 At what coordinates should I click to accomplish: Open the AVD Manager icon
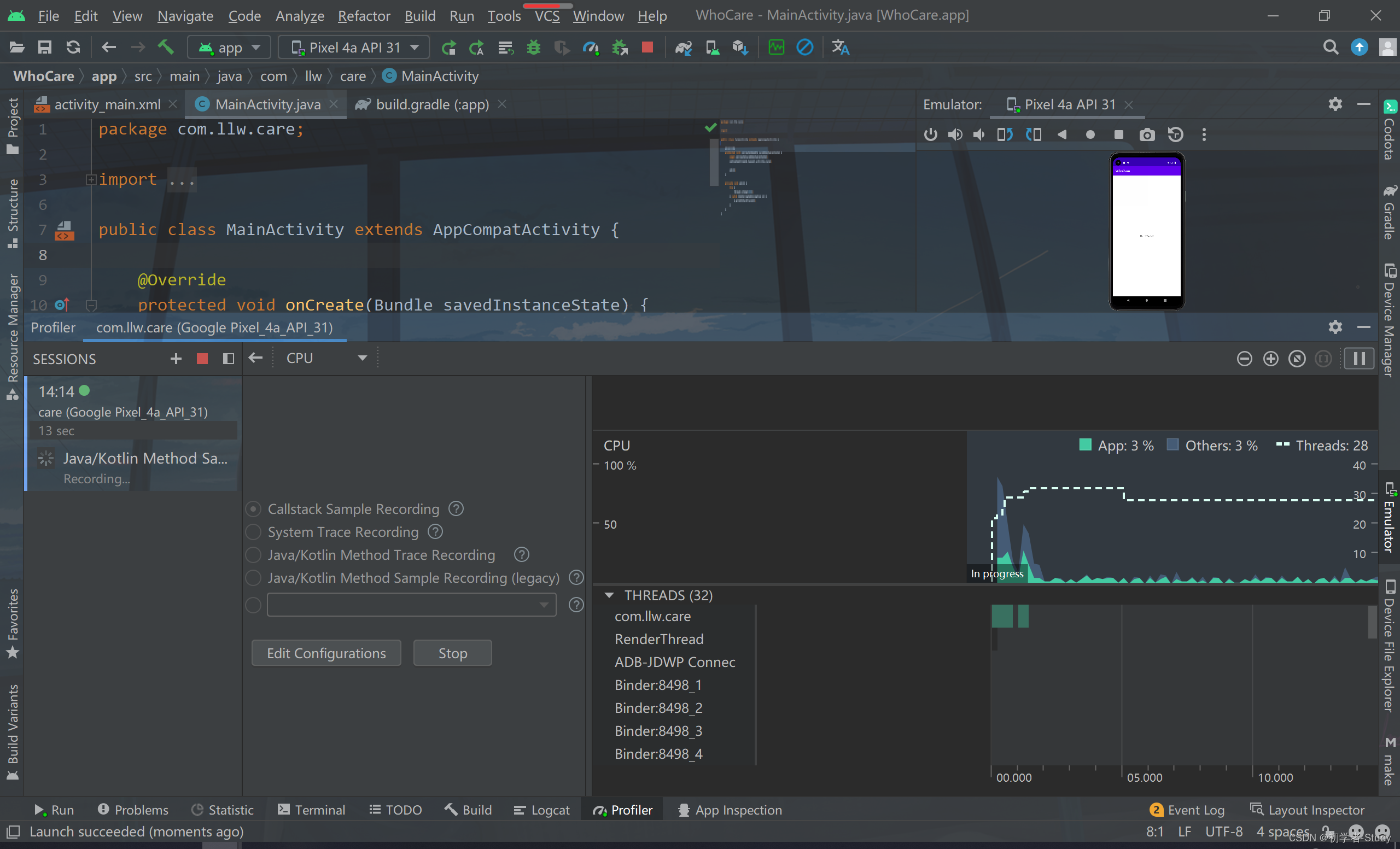click(712, 48)
